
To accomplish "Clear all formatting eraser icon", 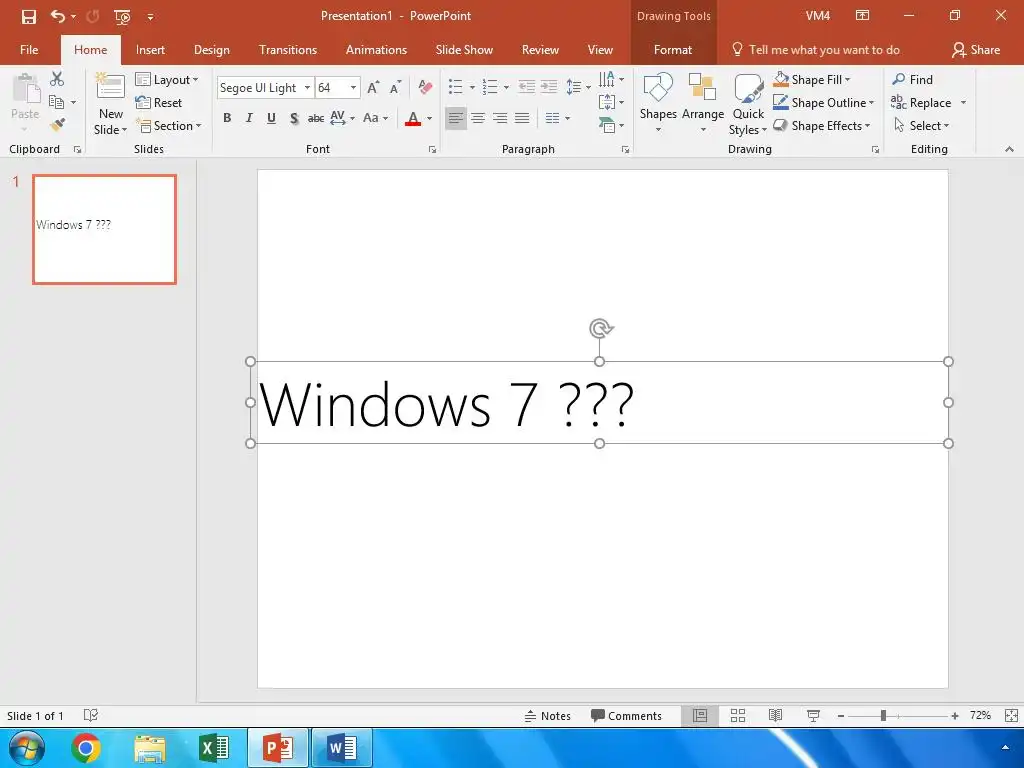I will coord(425,87).
